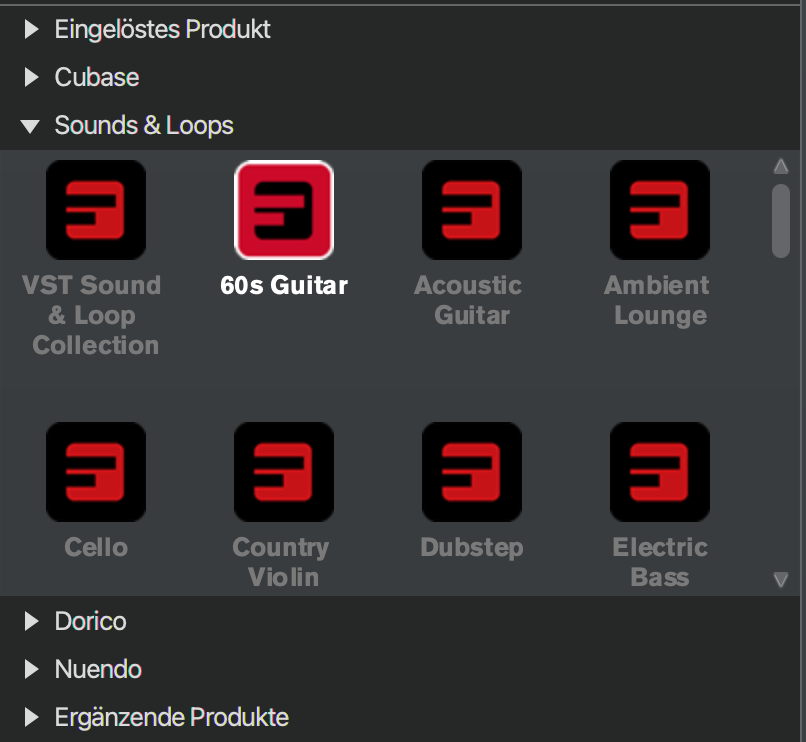
Task: Expand the Dorico section triangle
Action: click(x=31, y=621)
